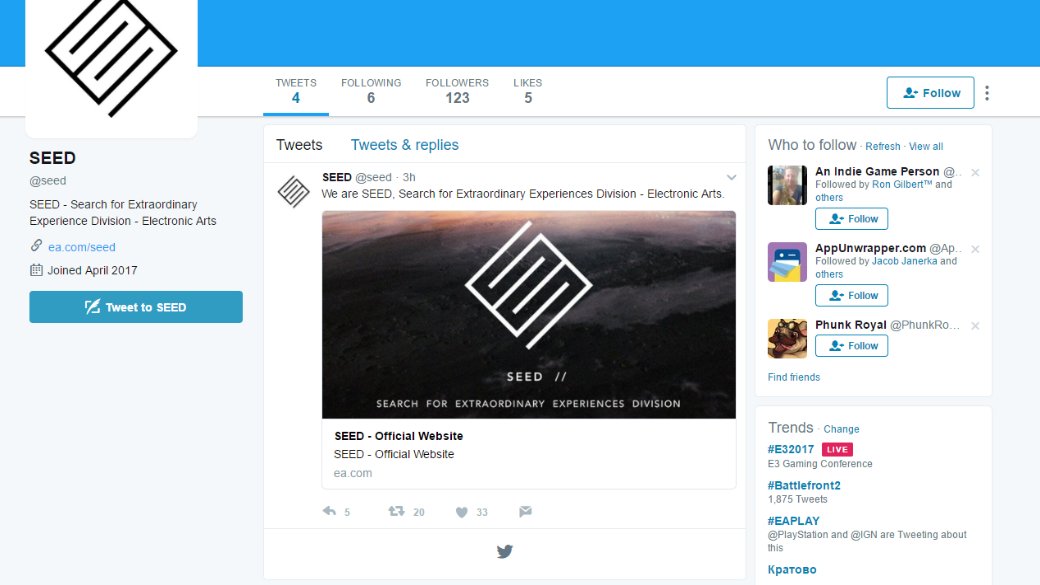Click the Tweet to SEED button

pyautogui.click(x=135, y=307)
